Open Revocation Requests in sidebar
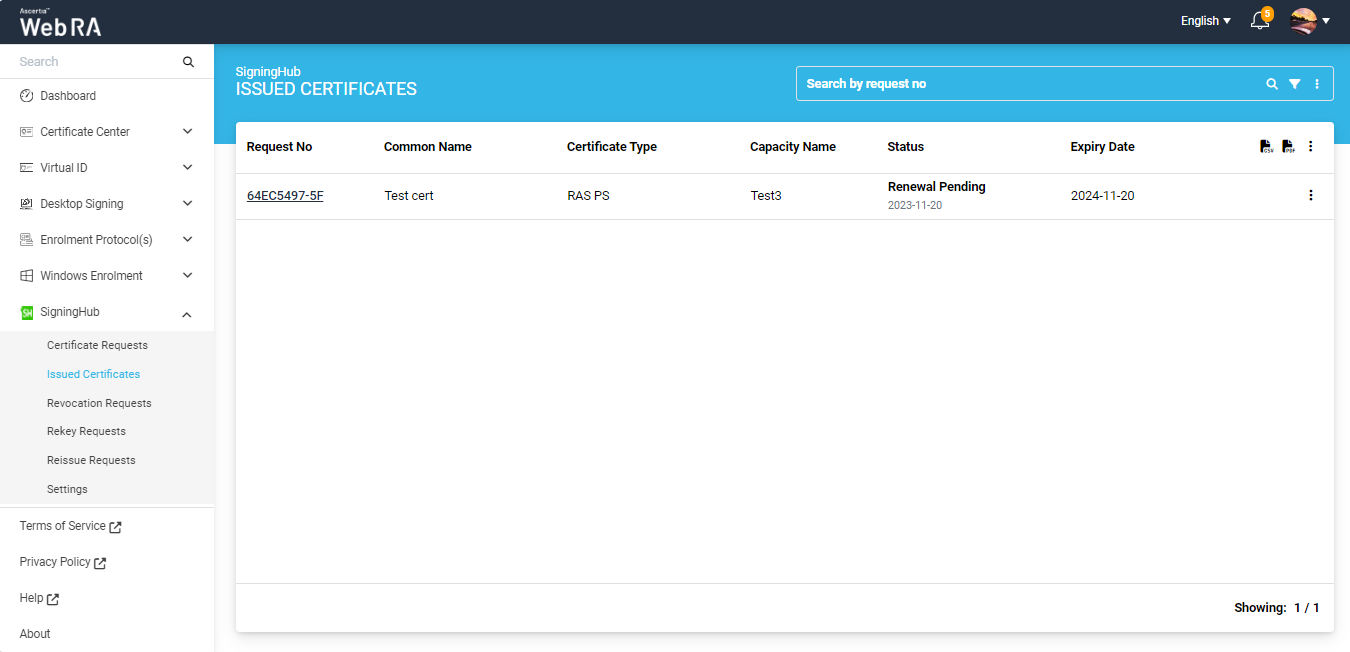Screen dimensions: 1350x652 click(99, 403)
